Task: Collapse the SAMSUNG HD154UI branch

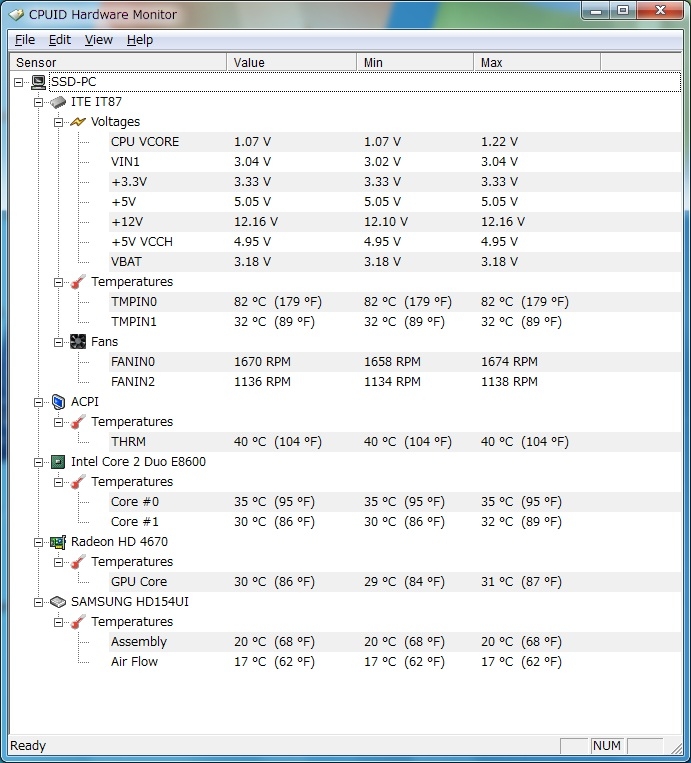Action: [39, 602]
